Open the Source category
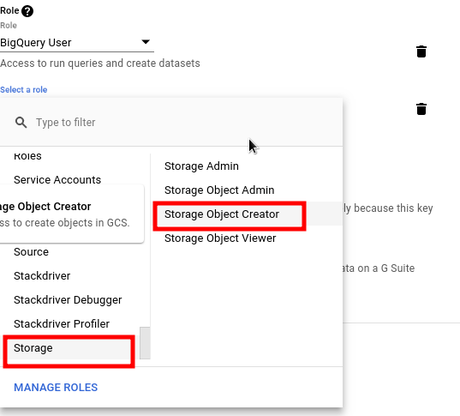The height and width of the screenshot is (416, 460). 31,252
